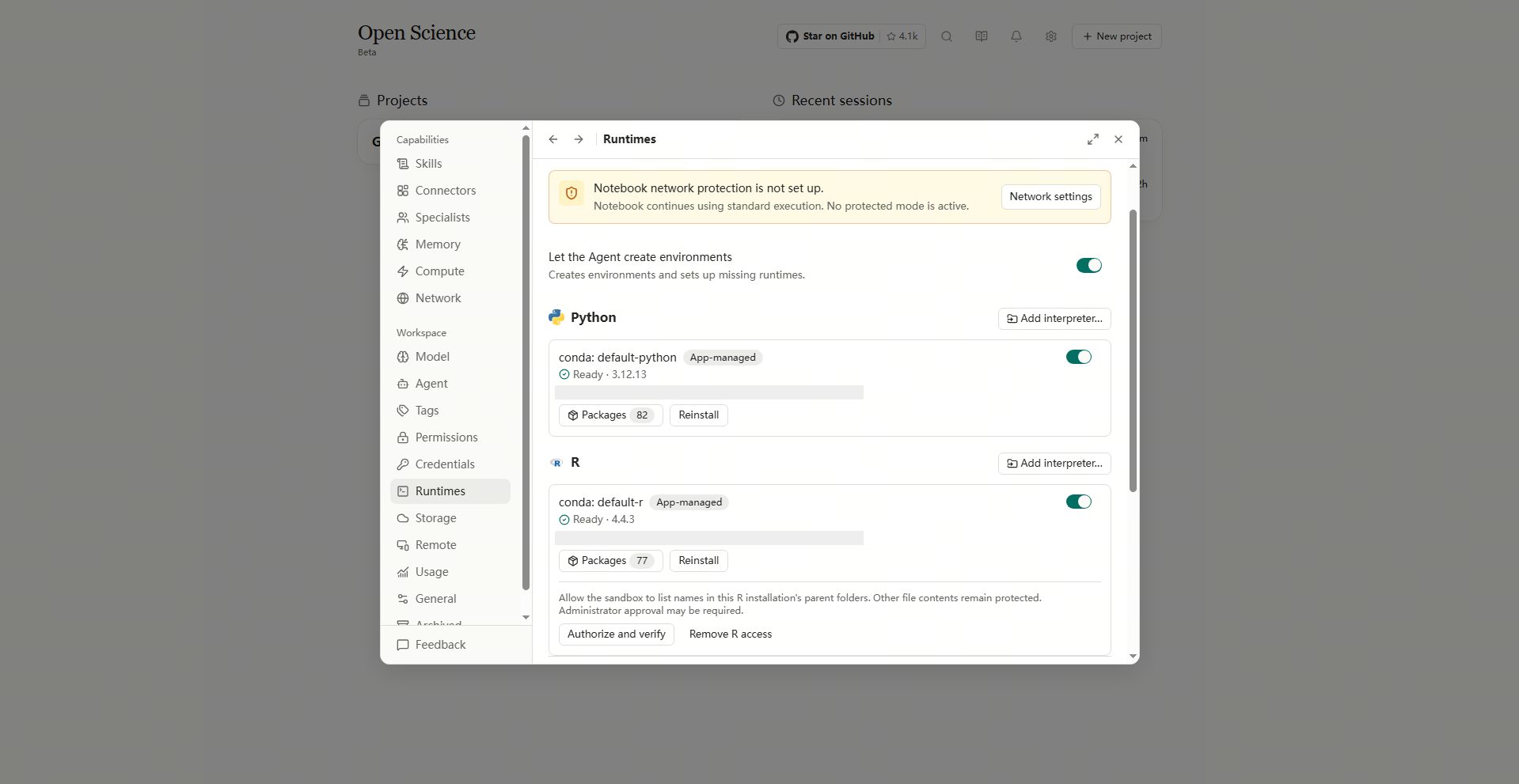Open General settings
This screenshot has width=1519, height=784.
pos(450,599)
